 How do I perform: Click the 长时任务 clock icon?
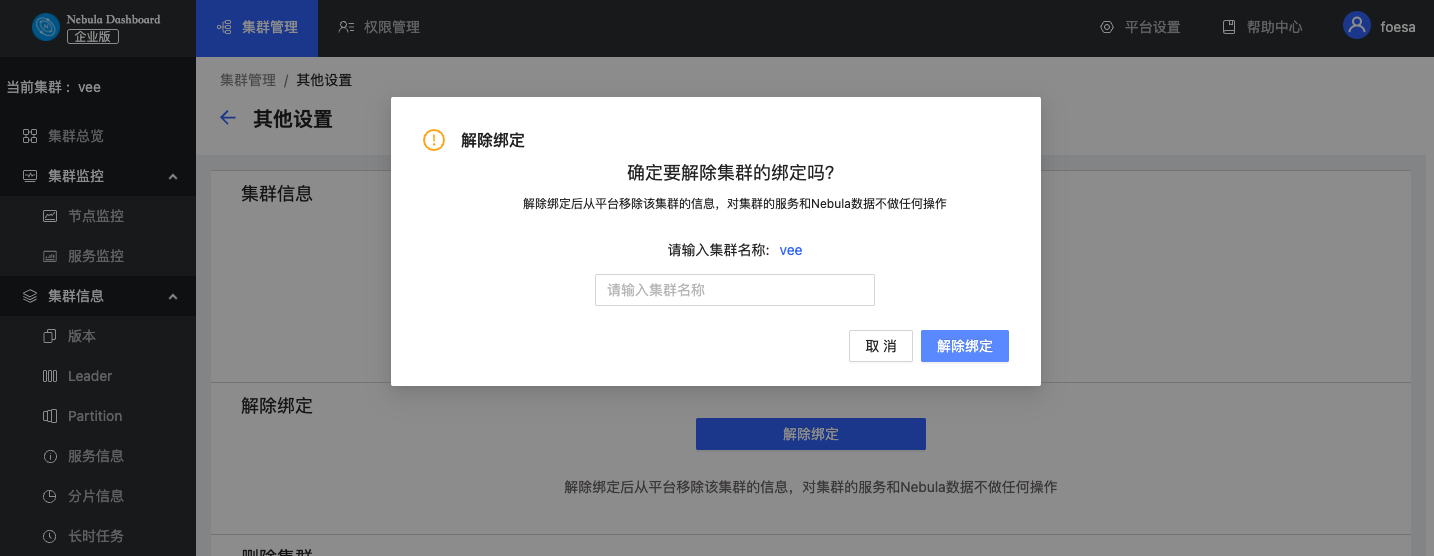[x=50, y=536]
